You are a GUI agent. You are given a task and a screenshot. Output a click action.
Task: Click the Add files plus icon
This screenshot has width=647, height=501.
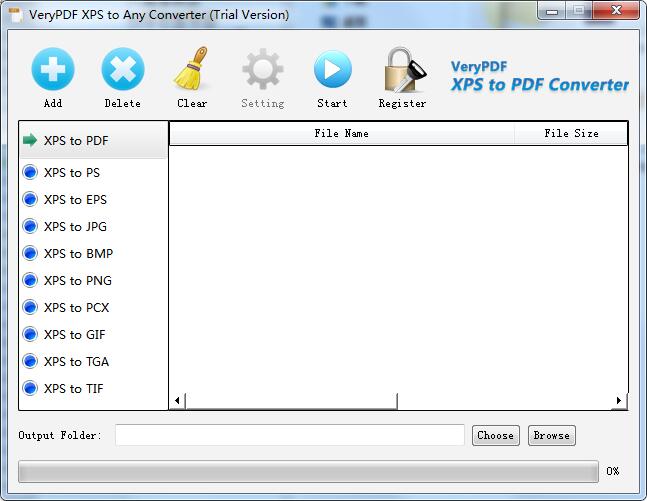point(53,70)
